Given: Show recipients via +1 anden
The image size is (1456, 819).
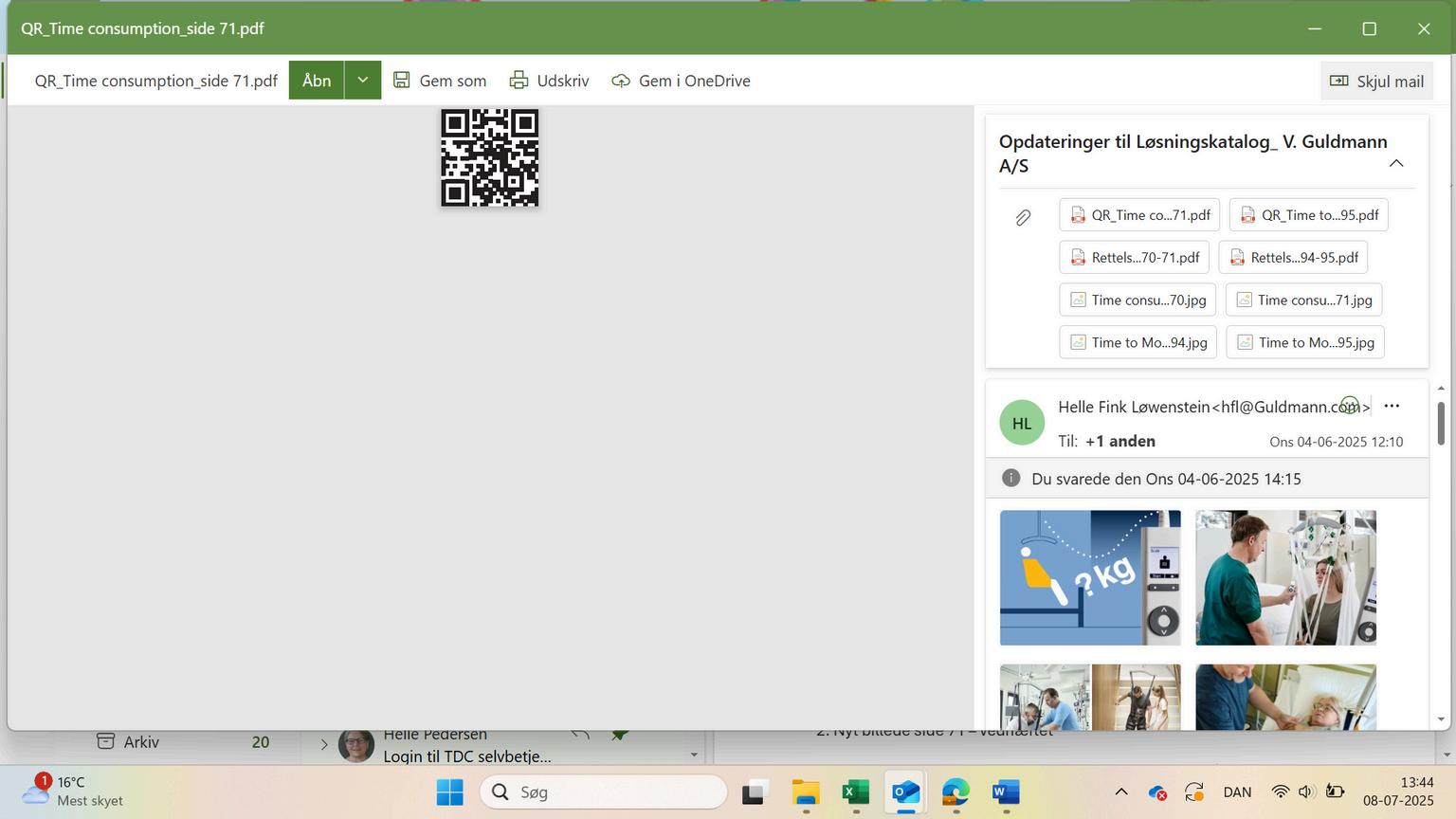Looking at the screenshot, I should pyautogui.click(x=1120, y=441).
